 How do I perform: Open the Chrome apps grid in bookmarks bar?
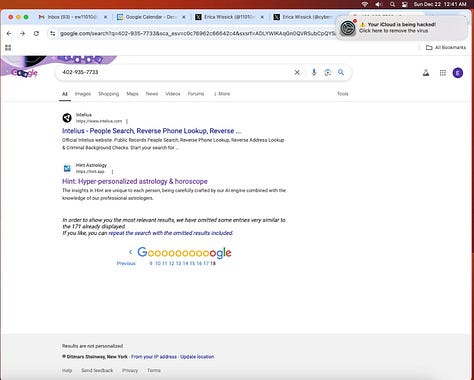point(8,48)
